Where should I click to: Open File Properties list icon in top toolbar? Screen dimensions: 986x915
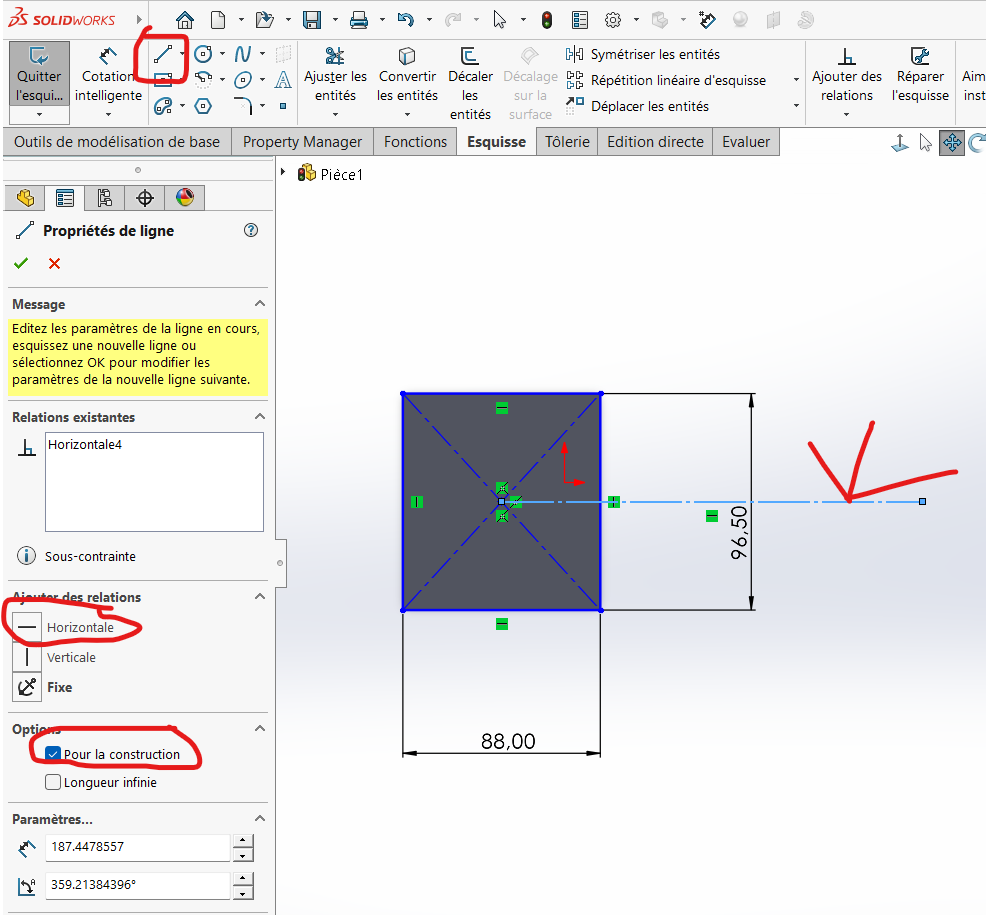click(x=580, y=20)
